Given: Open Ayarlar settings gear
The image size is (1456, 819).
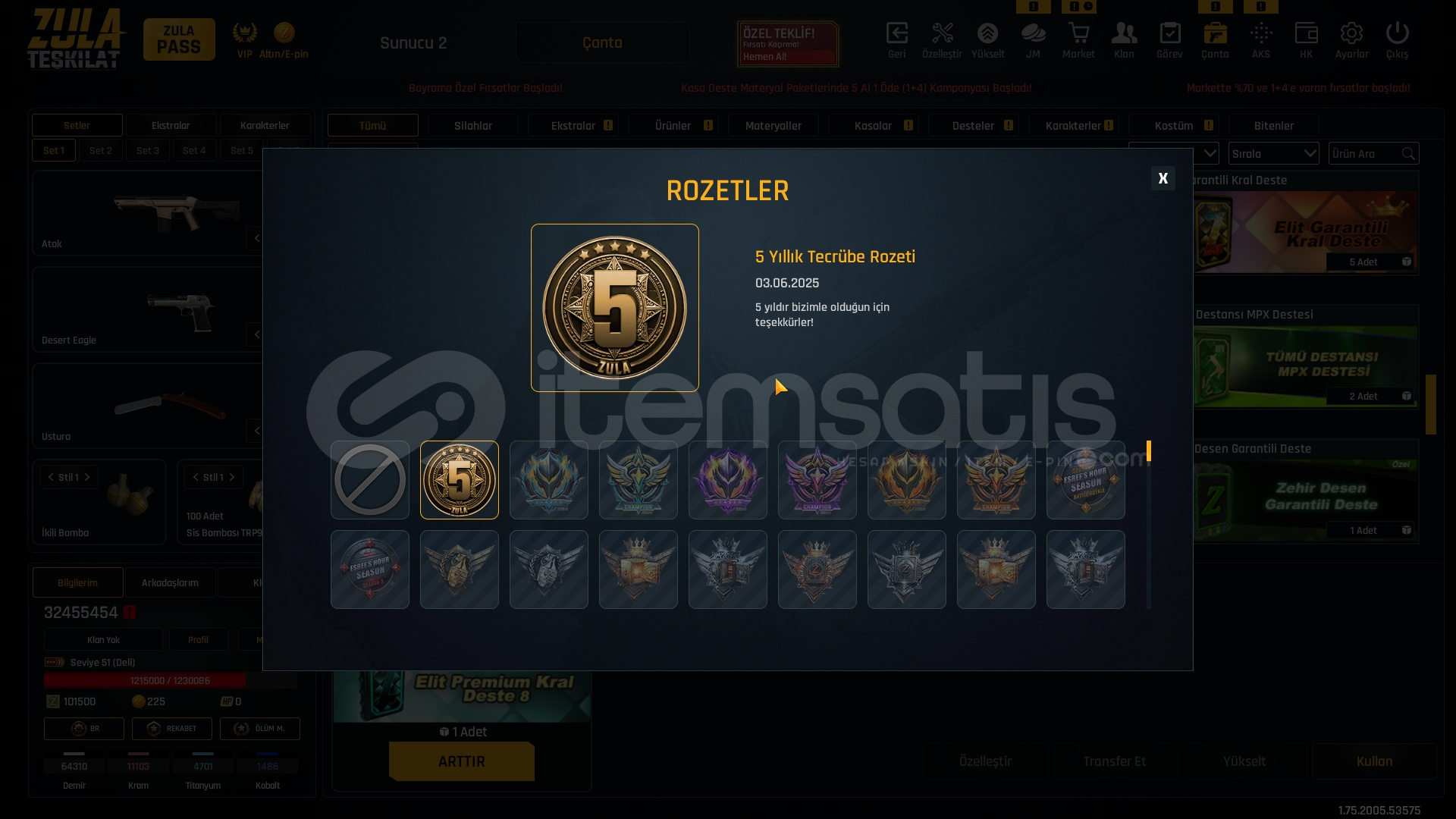Looking at the screenshot, I should pyautogui.click(x=1351, y=40).
